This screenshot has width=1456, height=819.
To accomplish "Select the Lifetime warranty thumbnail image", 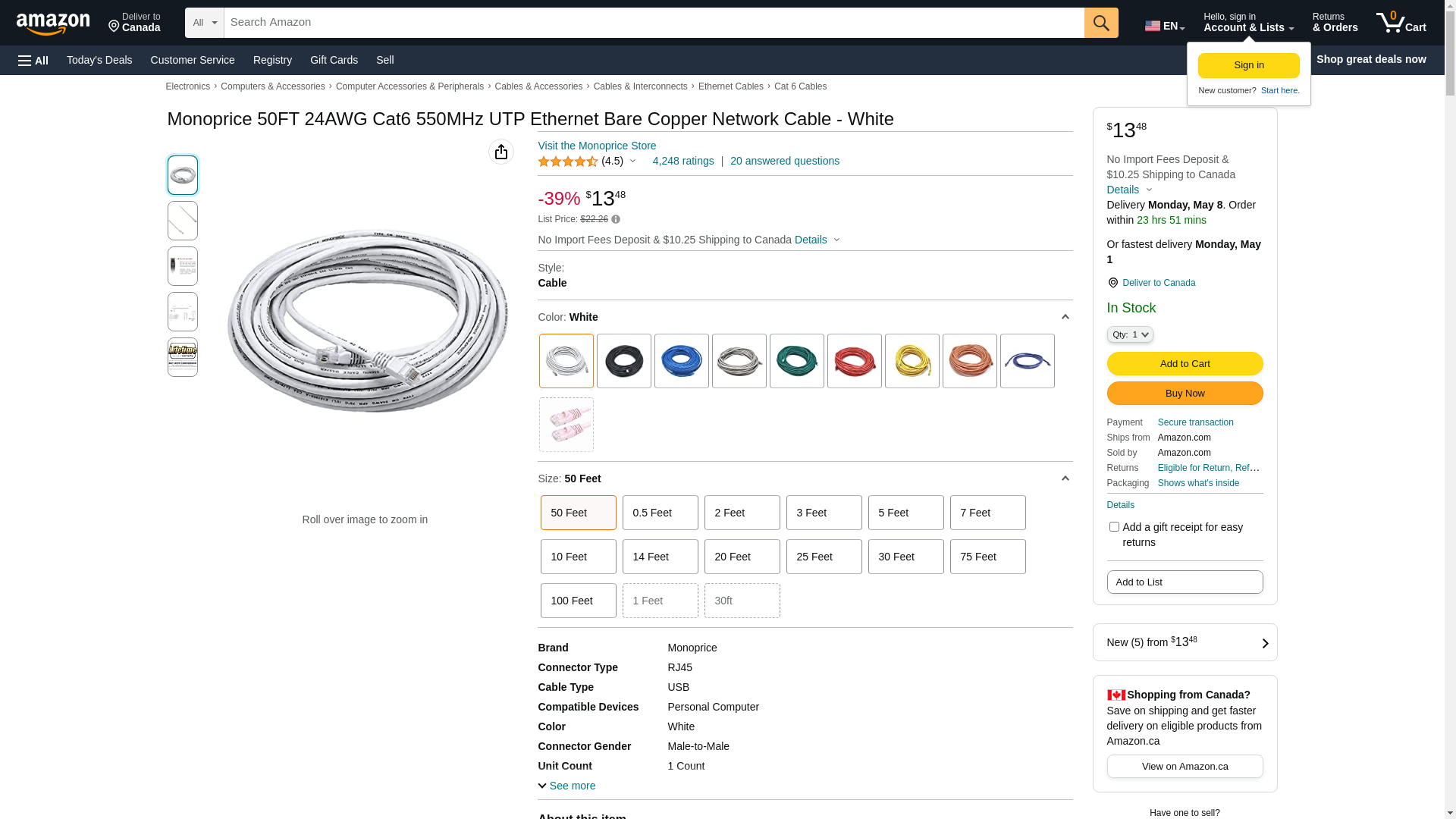I will click(x=183, y=357).
